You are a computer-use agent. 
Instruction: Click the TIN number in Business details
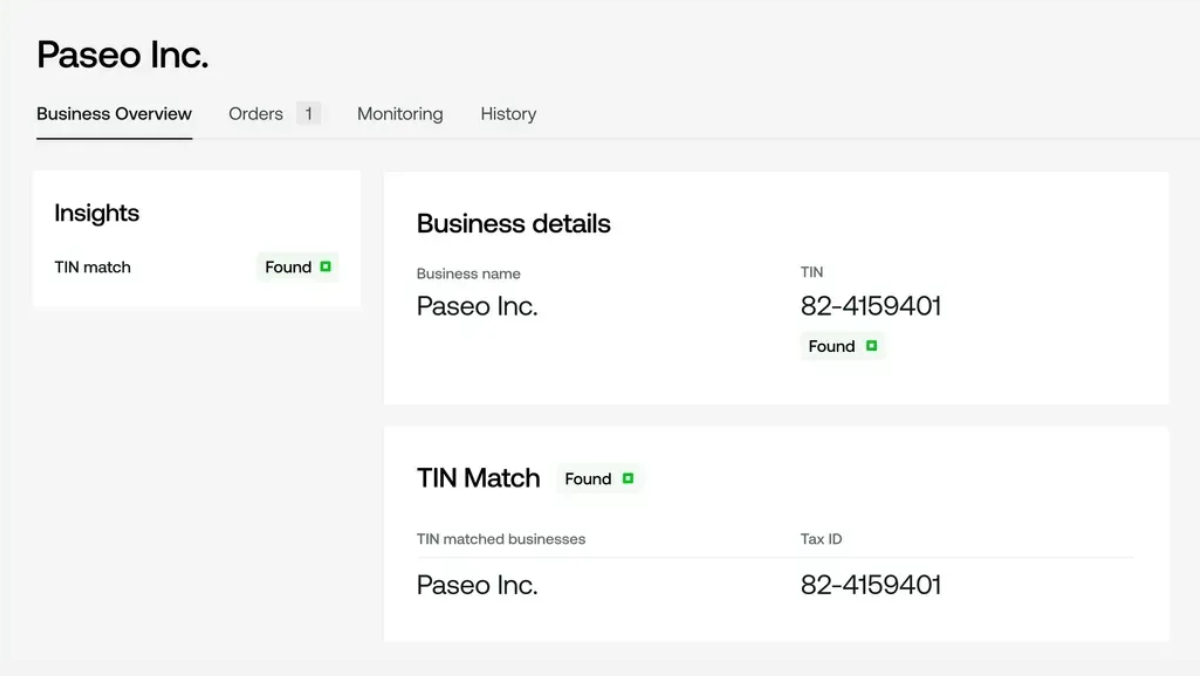tap(871, 306)
